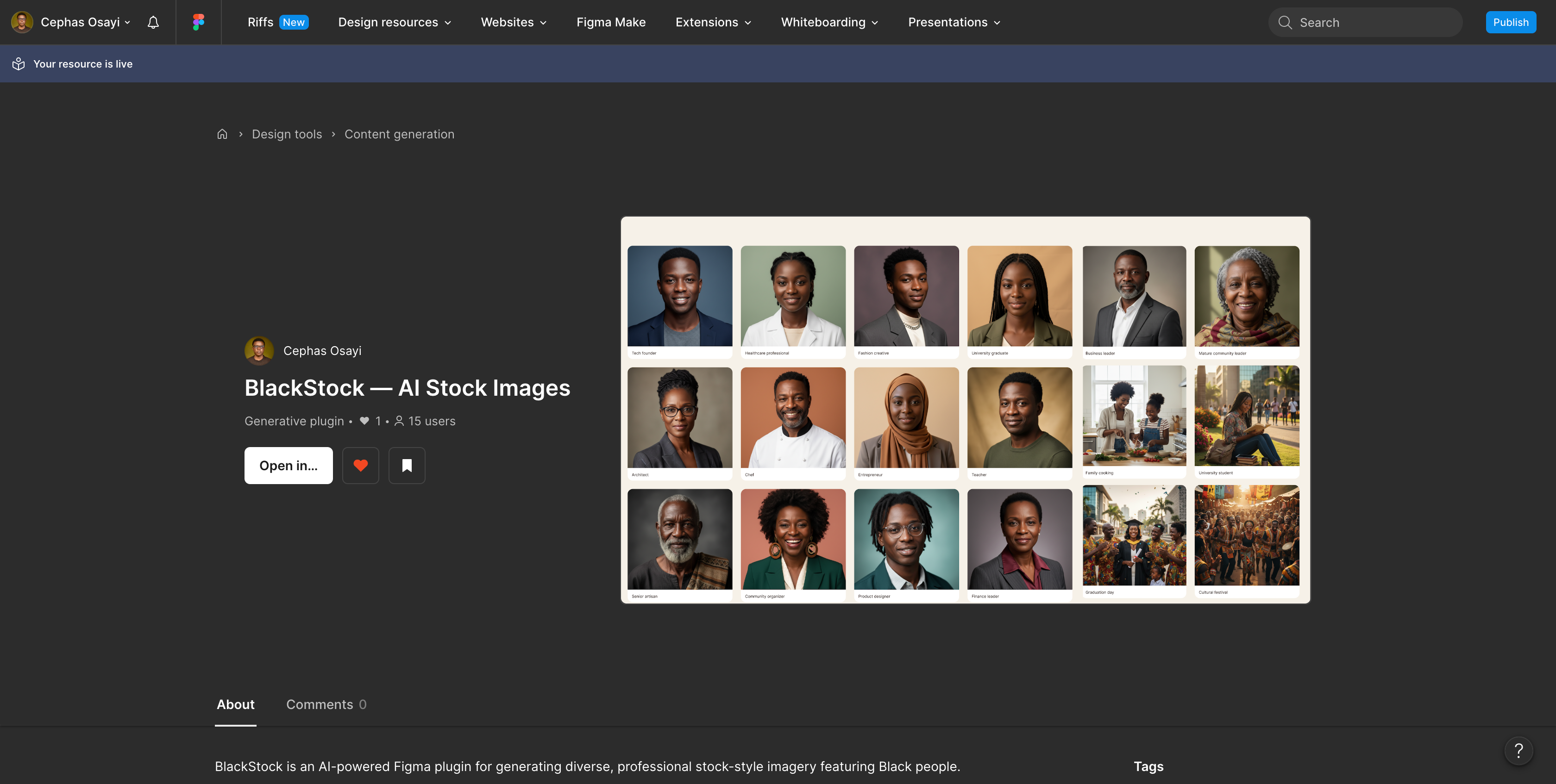Open the help question mark button
The width and height of the screenshot is (1556, 784).
coord(1518,751)
